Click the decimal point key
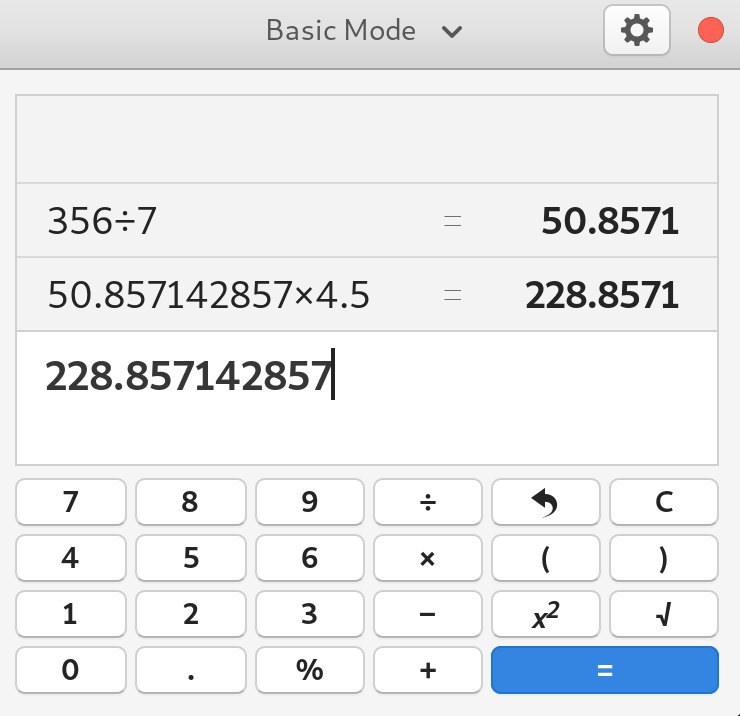The image size is (740, 716). (x=191, y=670)
